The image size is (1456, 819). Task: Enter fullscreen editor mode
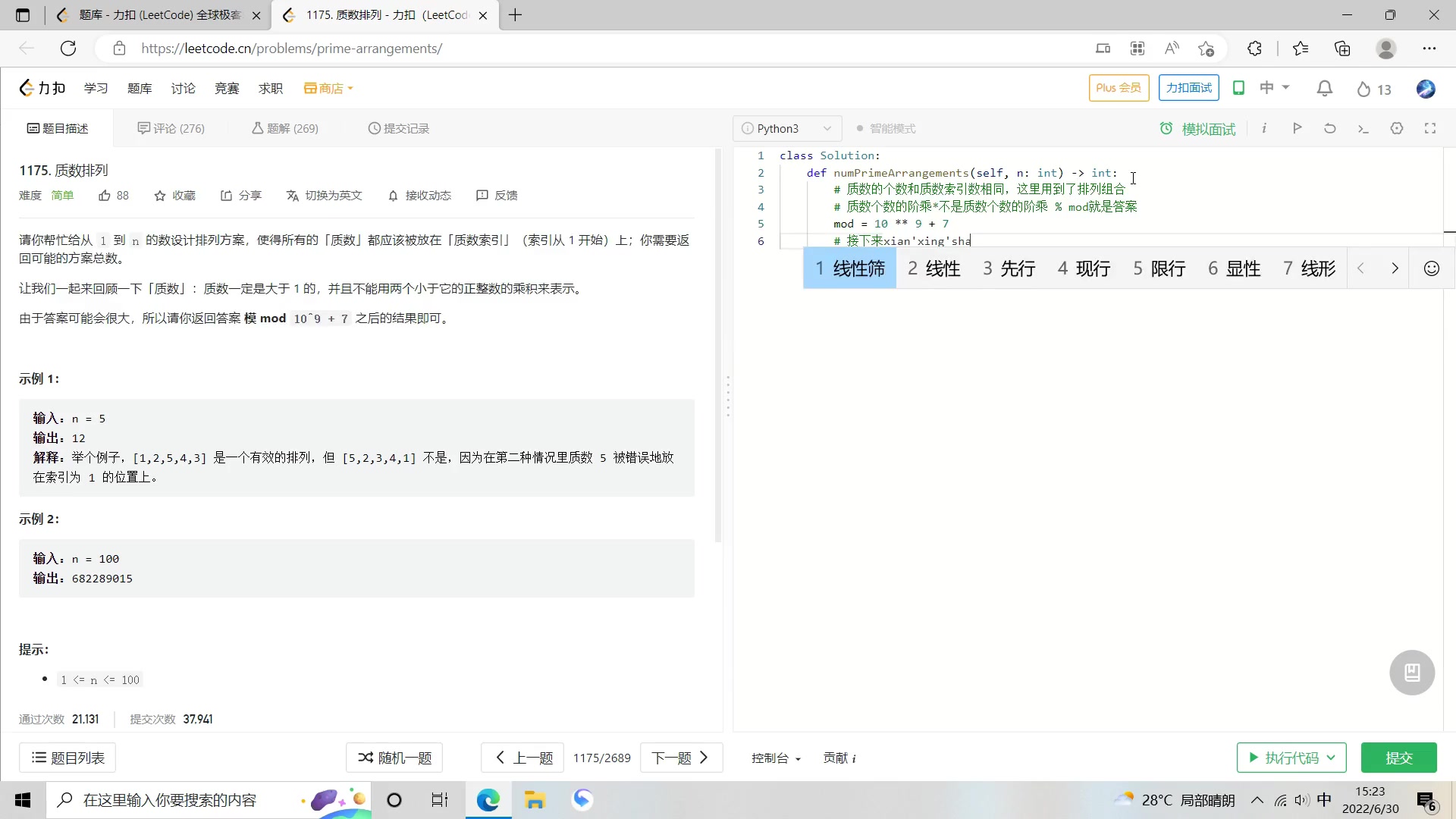[1430, 128]
